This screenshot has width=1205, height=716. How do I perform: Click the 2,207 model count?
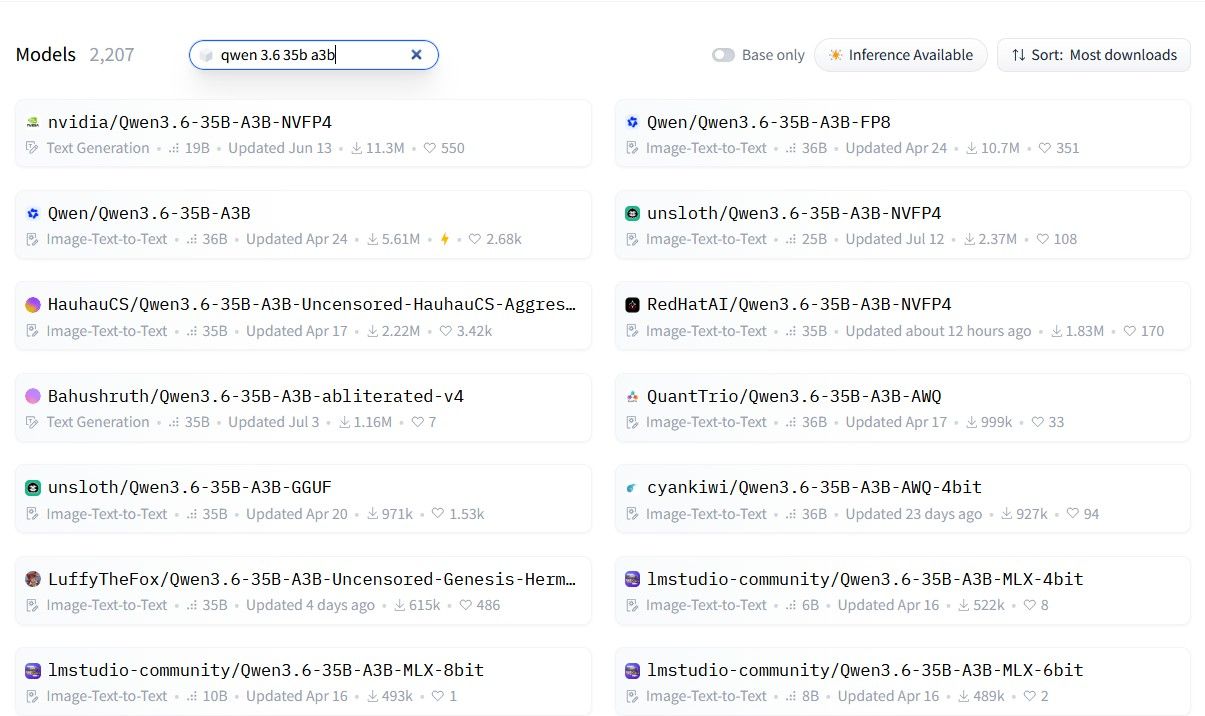pos(112,55)
